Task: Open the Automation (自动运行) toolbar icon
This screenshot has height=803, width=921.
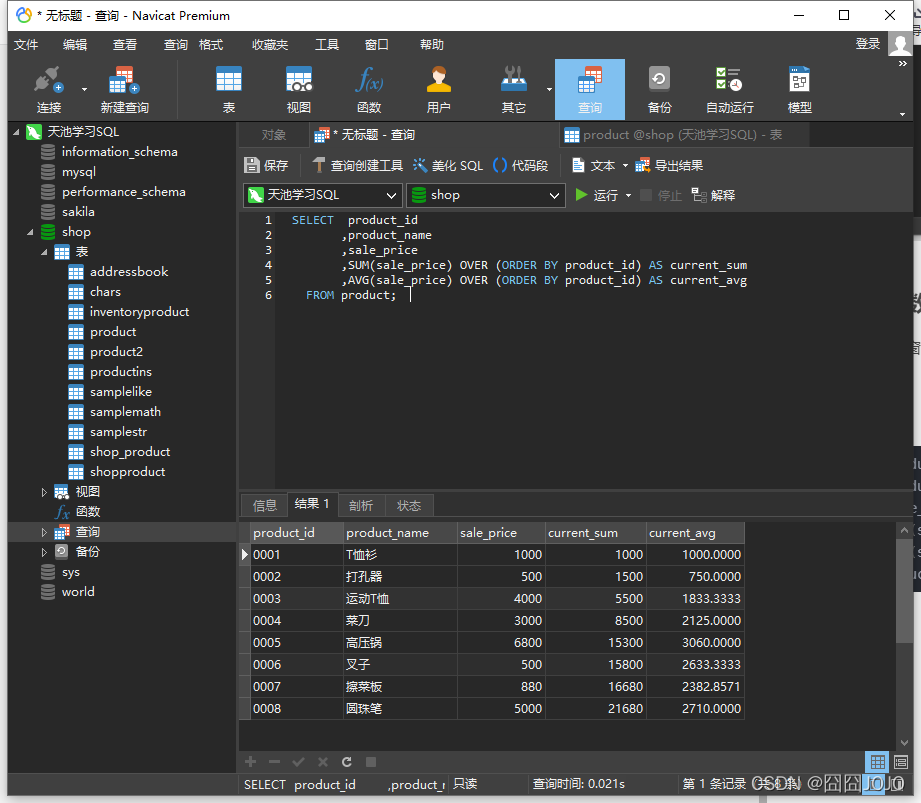Action: (x=730, y=90)
